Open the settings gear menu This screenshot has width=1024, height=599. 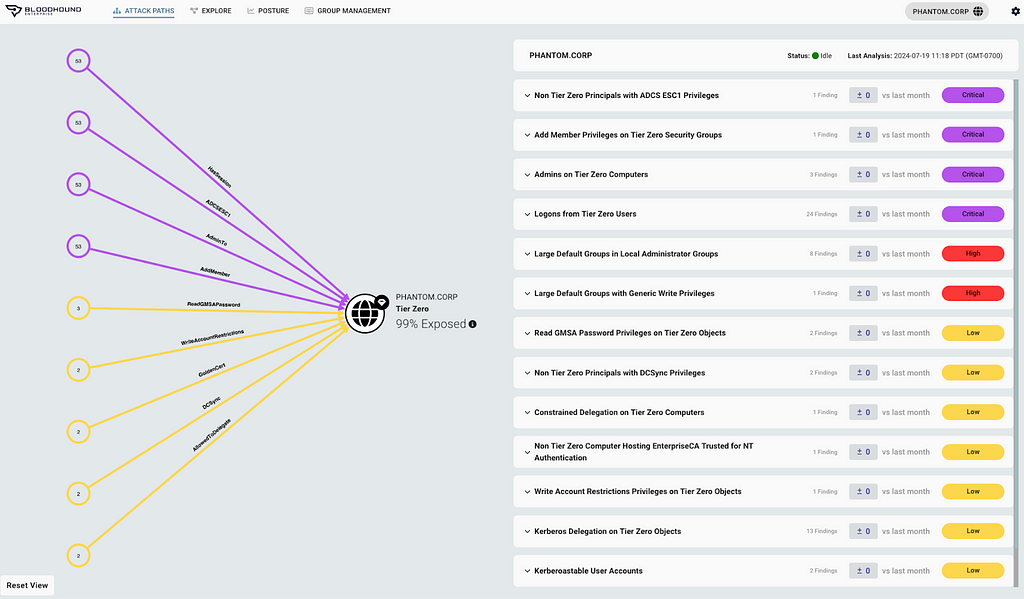[x=1016, y=11]
